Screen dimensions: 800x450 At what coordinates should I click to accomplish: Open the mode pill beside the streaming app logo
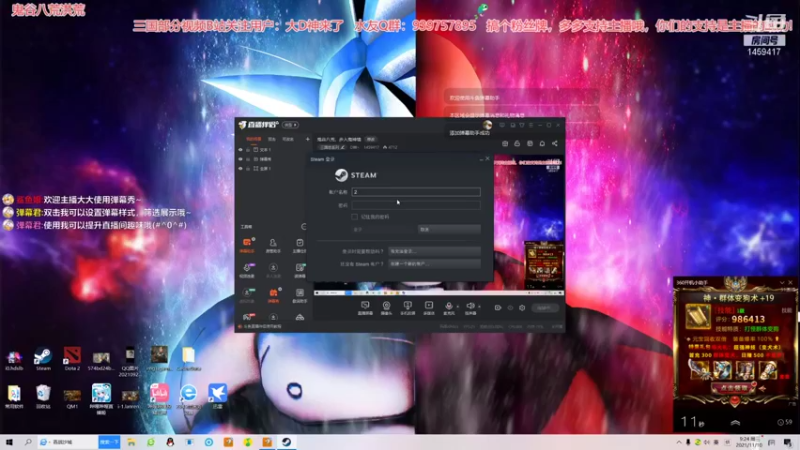(290, 125)
